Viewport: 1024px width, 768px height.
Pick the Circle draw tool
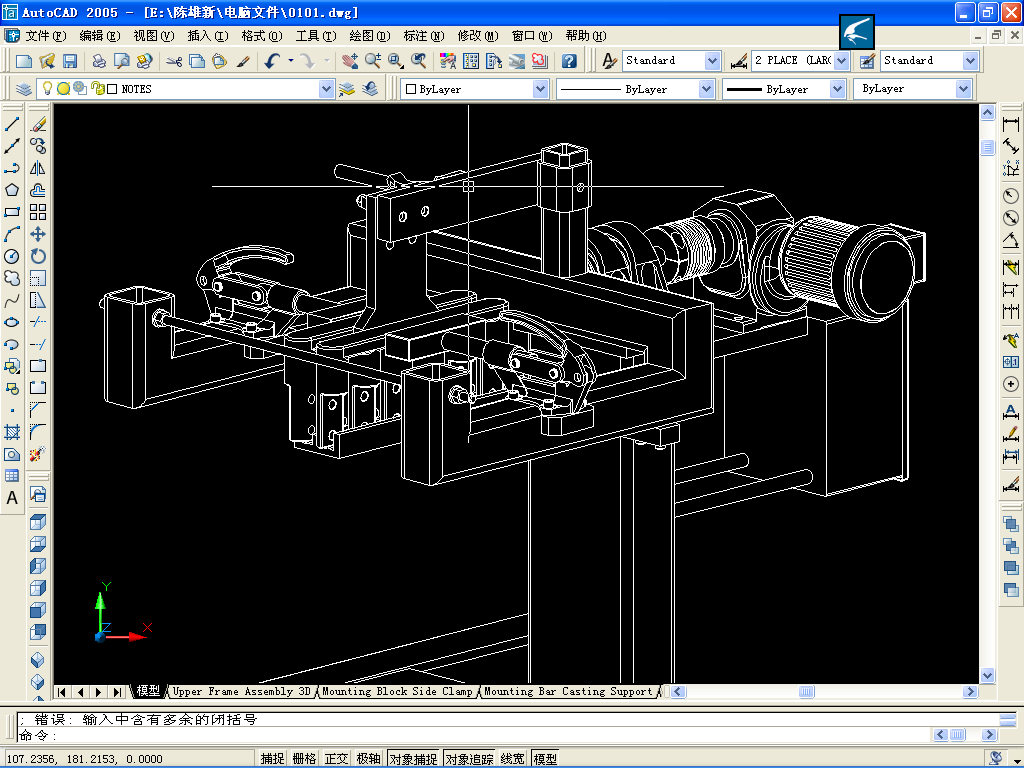pos(12,256)
